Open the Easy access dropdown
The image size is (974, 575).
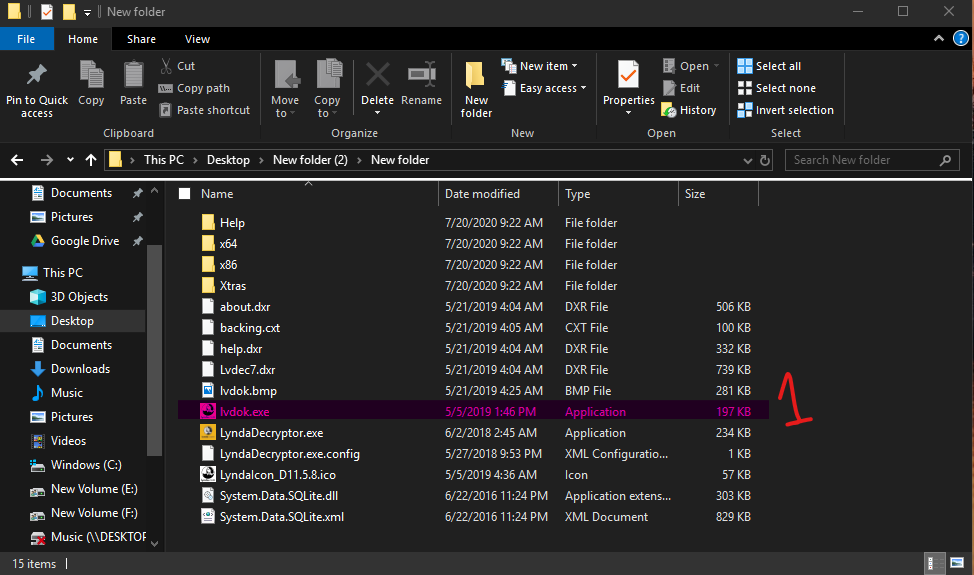(x=544, y=88)
